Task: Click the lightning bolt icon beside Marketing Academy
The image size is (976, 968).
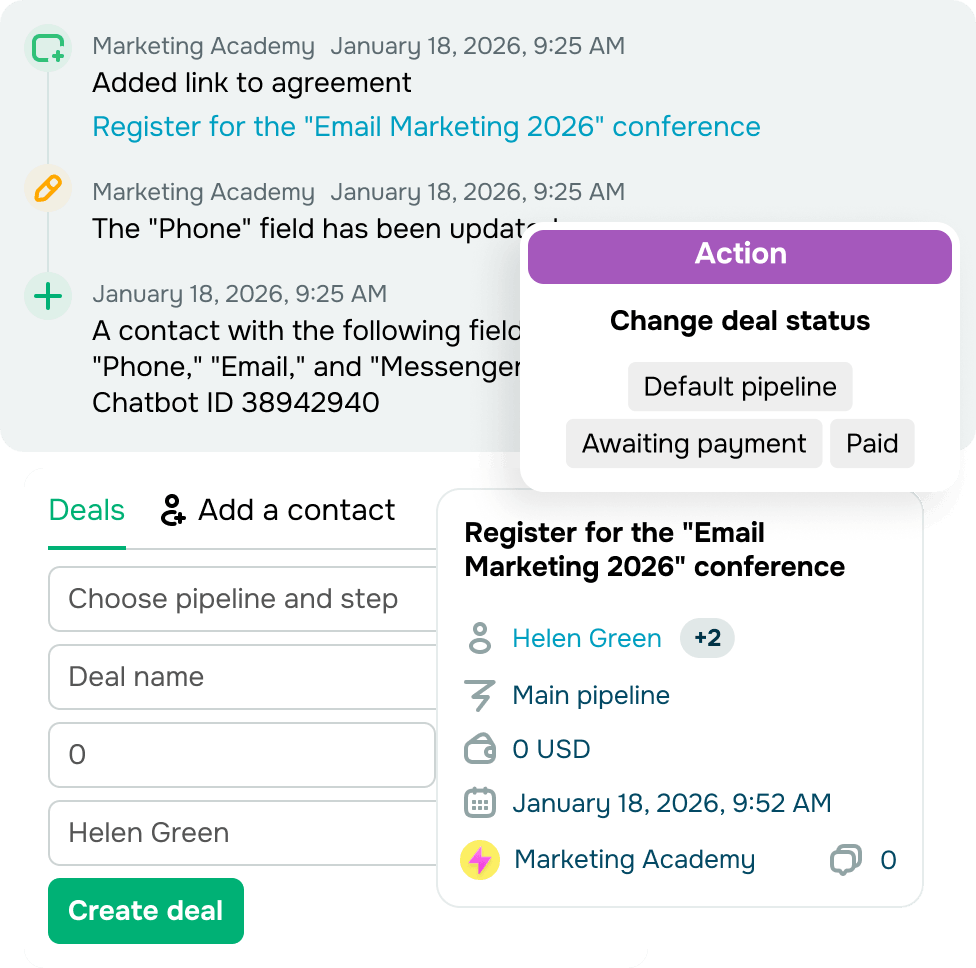Action: (480, 859)
